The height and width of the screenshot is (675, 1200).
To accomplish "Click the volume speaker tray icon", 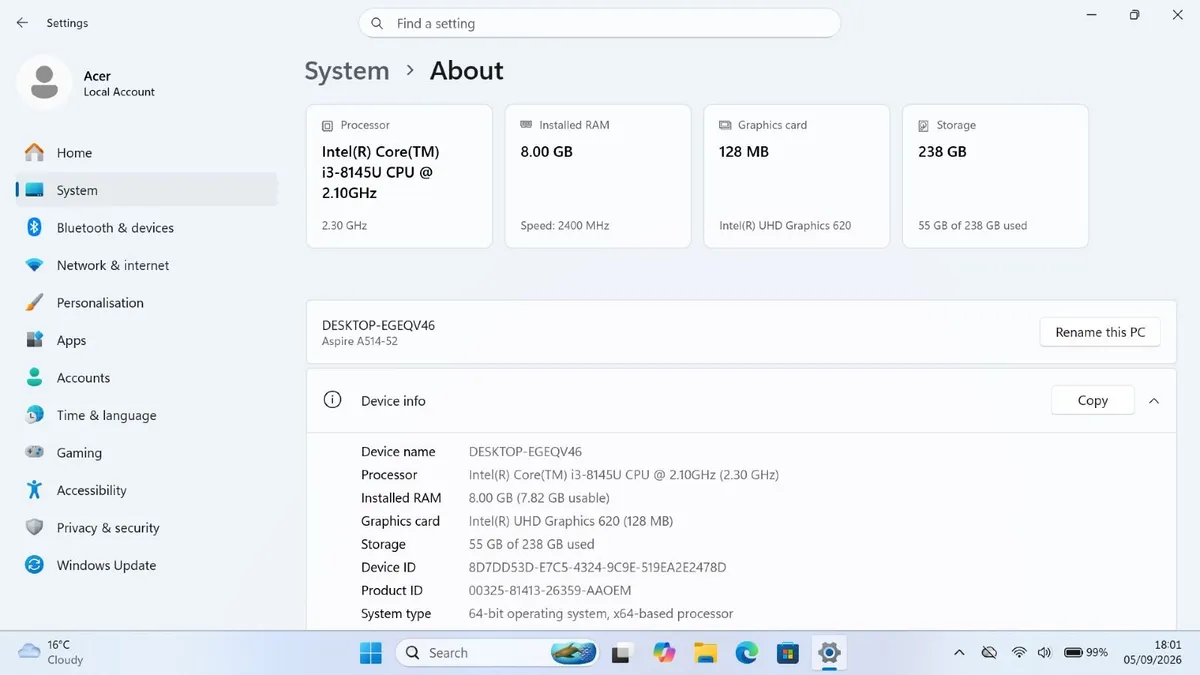I will 1044,653.
